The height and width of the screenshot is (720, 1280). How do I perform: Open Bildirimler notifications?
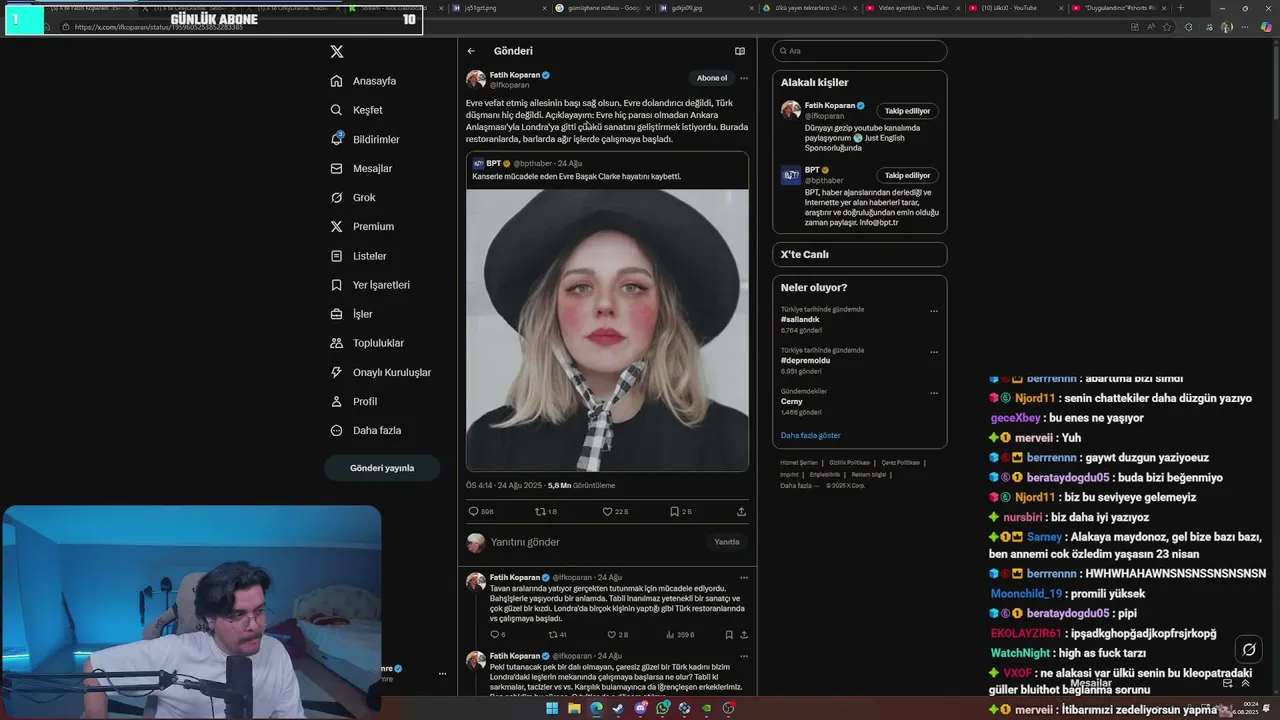[x=365, y=139]
